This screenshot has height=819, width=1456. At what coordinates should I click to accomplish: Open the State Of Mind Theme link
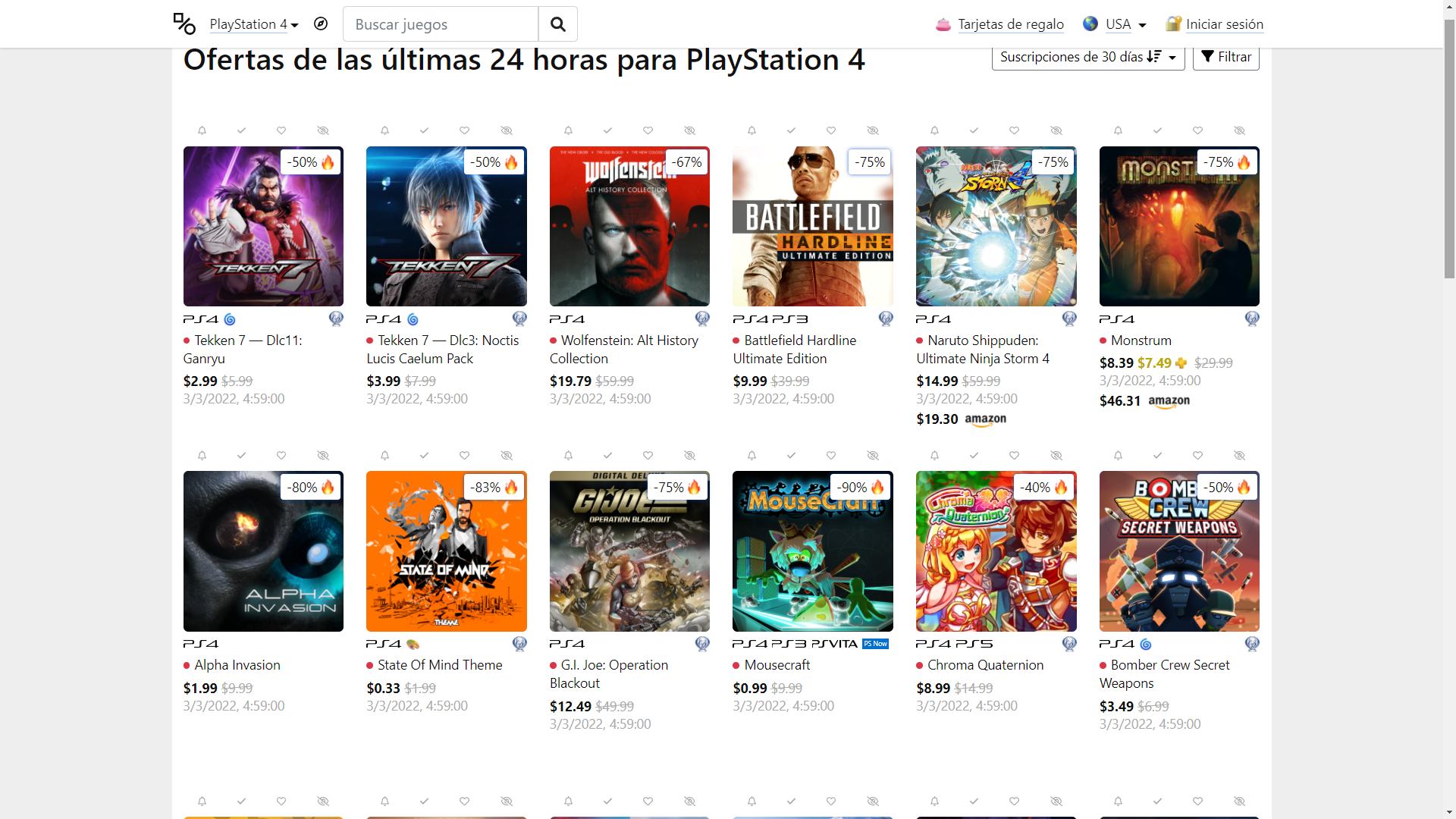(440, 665)
